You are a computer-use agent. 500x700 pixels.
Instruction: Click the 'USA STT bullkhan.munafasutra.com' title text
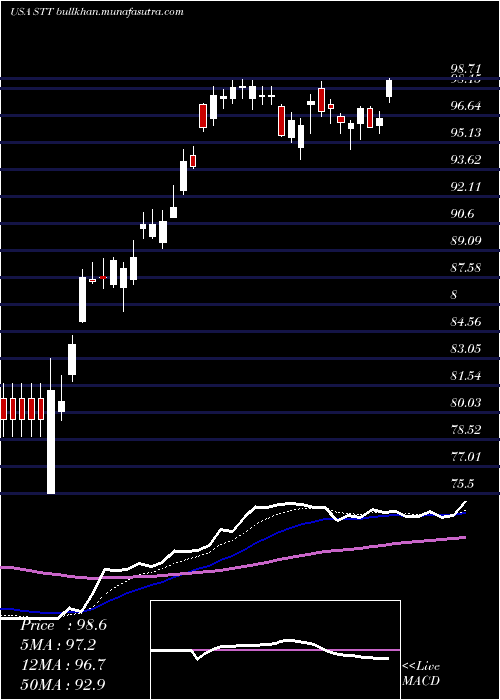click(x=97, y=12)
